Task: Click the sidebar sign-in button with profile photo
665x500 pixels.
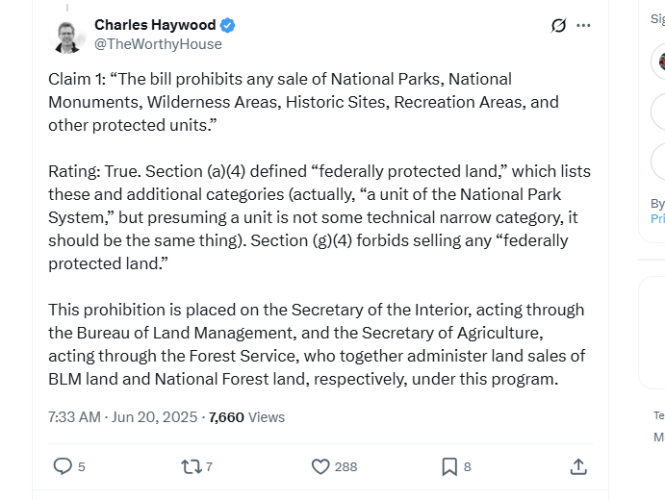Action: pos(657,62)
